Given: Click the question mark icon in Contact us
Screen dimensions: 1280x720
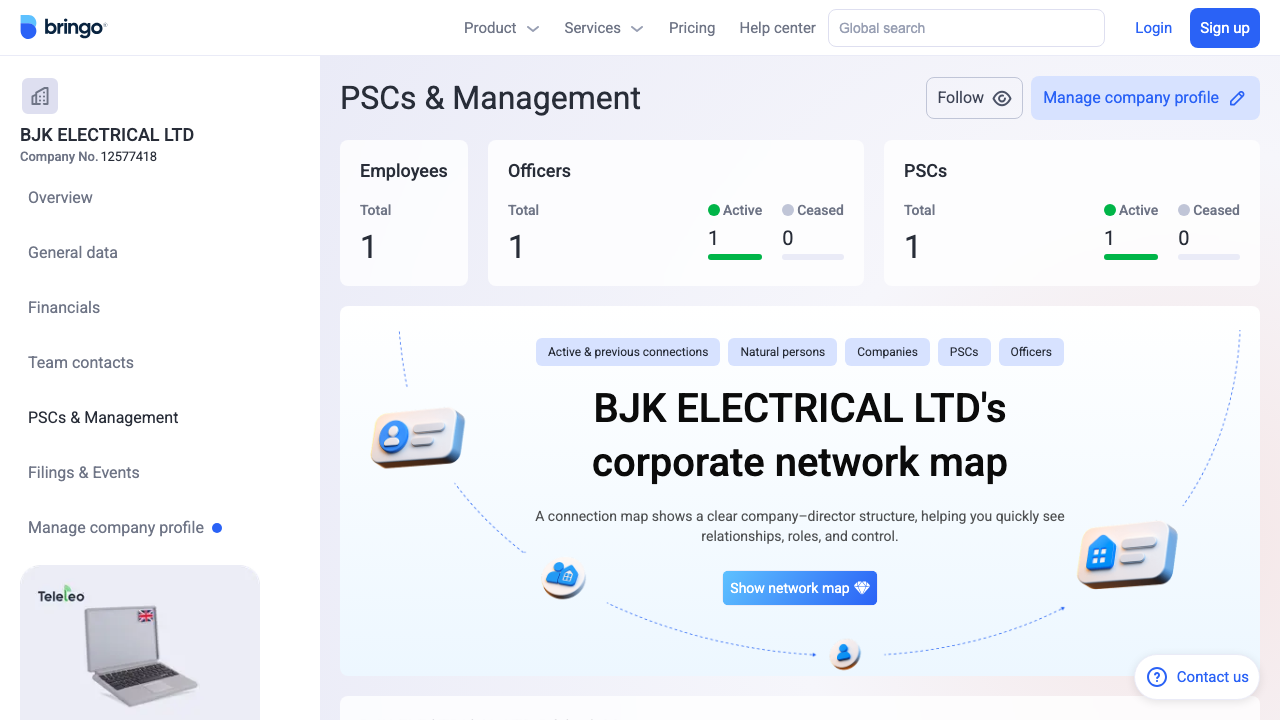Looking at the screenshot, I should pyautogui.click(x=1156, y=677).
